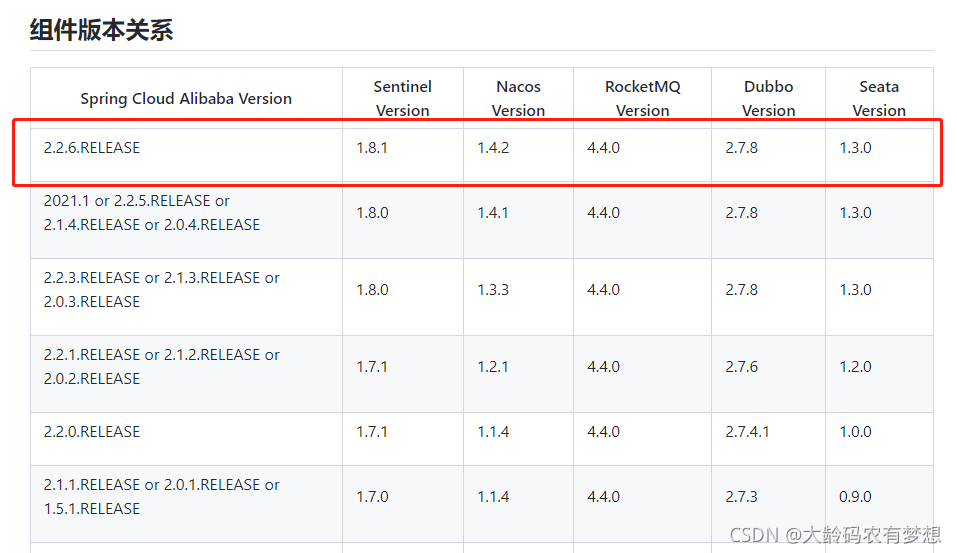957x553 pixels.
Task: Select the "RocketMQ Version" column header
Action: click(x=642, y=98)
